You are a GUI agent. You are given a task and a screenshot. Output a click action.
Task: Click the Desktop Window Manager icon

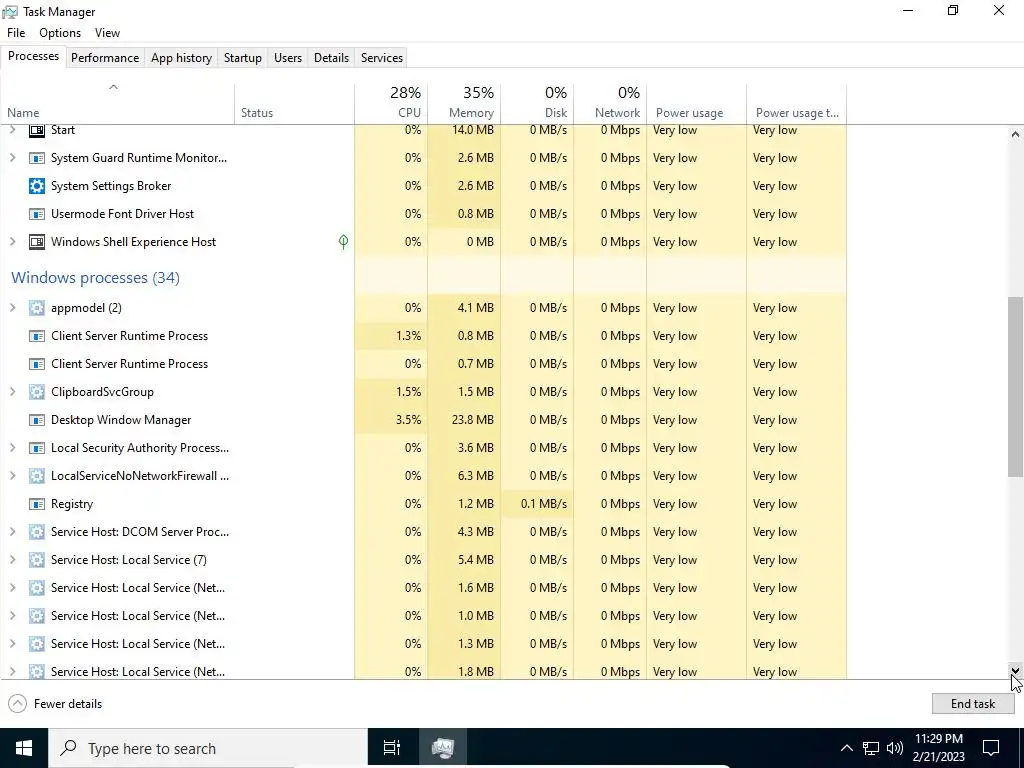point(37,421)
